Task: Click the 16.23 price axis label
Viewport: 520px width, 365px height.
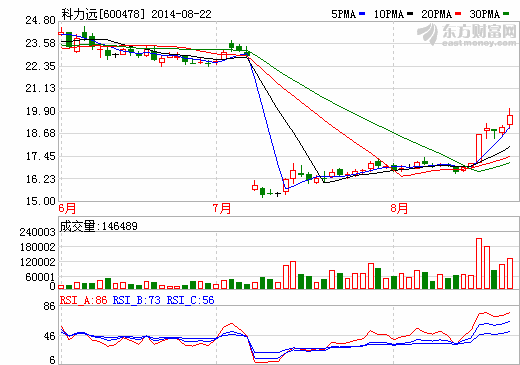Action: coord(40,179)
